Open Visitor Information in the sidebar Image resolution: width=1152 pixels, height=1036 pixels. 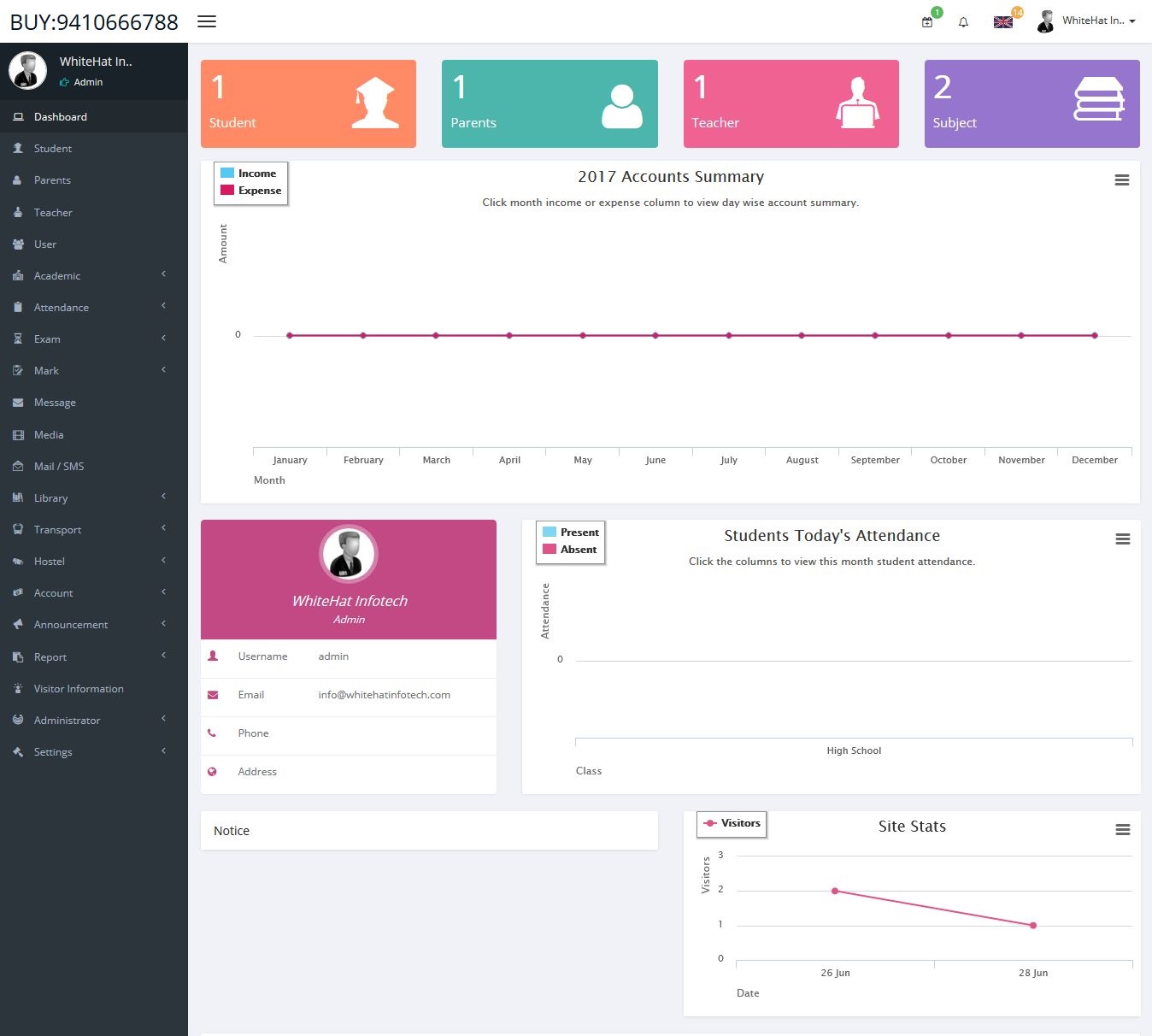tap(79, 689)
